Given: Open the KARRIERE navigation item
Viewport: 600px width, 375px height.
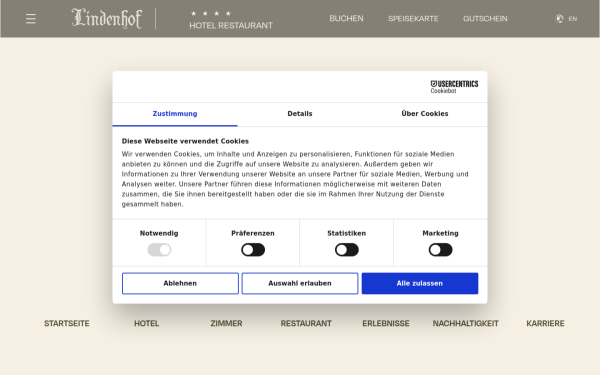Looking at the screenshot, I should pos(545,324).
